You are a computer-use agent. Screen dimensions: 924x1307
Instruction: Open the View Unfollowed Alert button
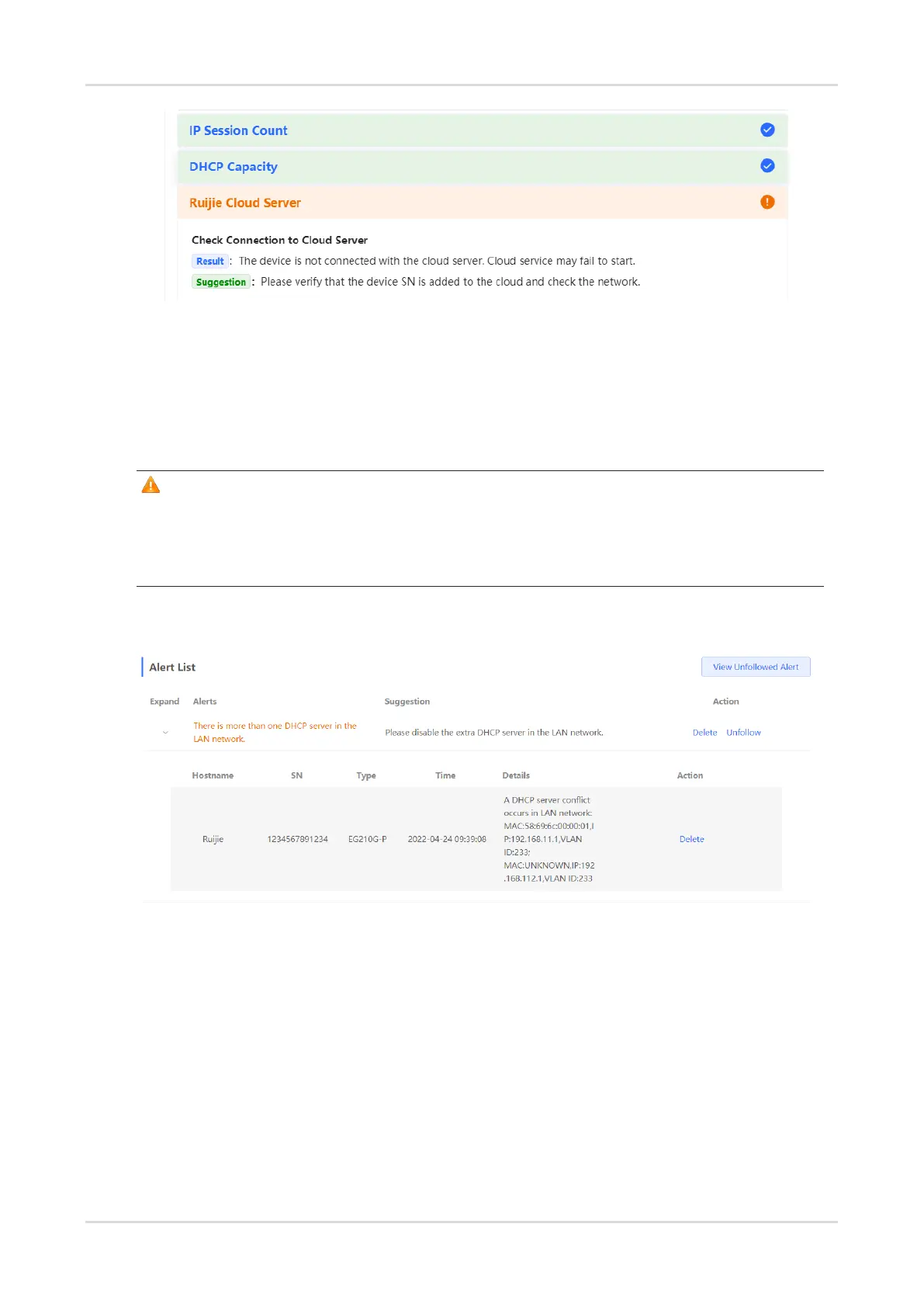(756, 667)
